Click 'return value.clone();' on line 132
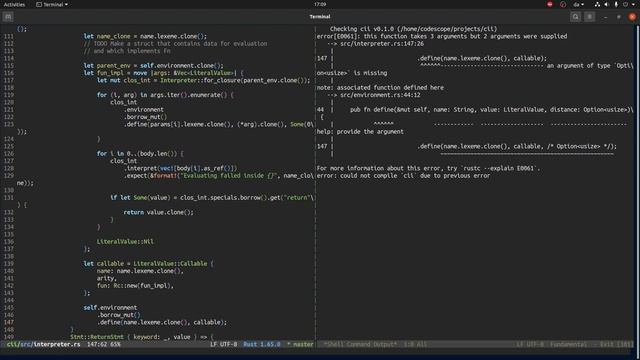 click(158, 212)
